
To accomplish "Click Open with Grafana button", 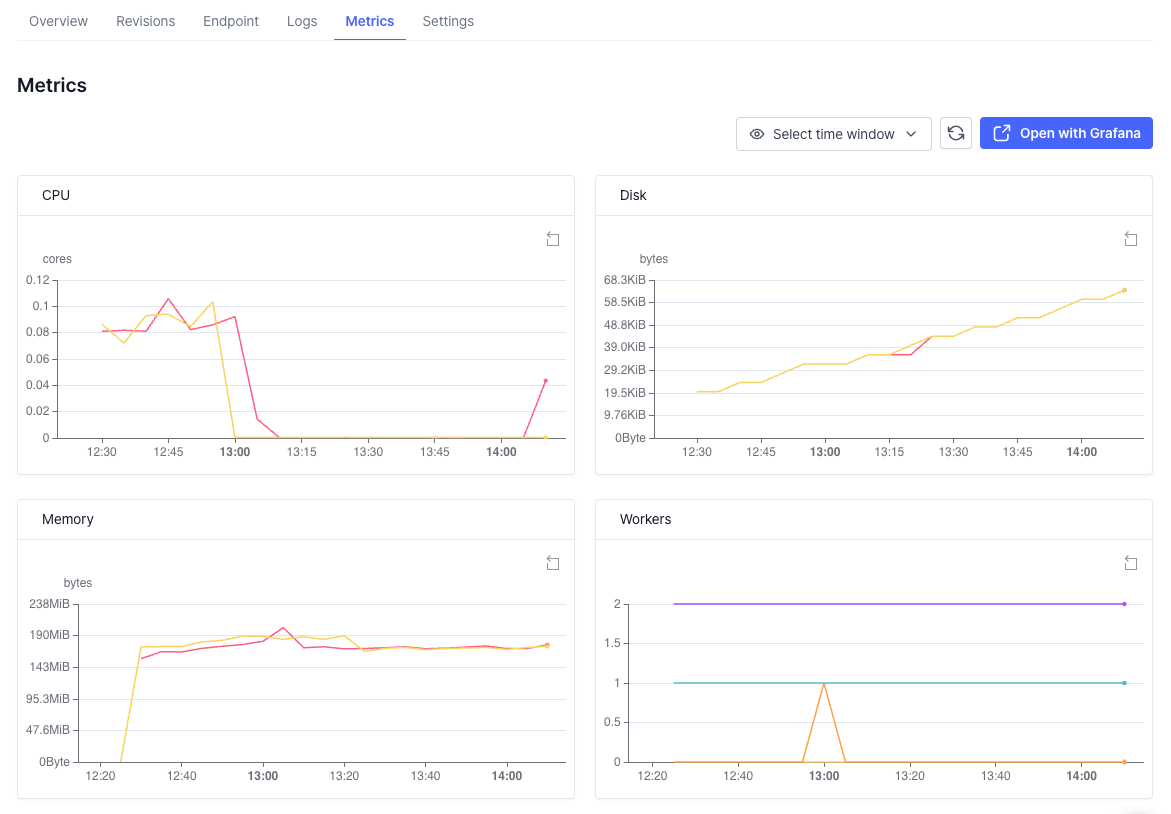I will tap(1066, 133).
